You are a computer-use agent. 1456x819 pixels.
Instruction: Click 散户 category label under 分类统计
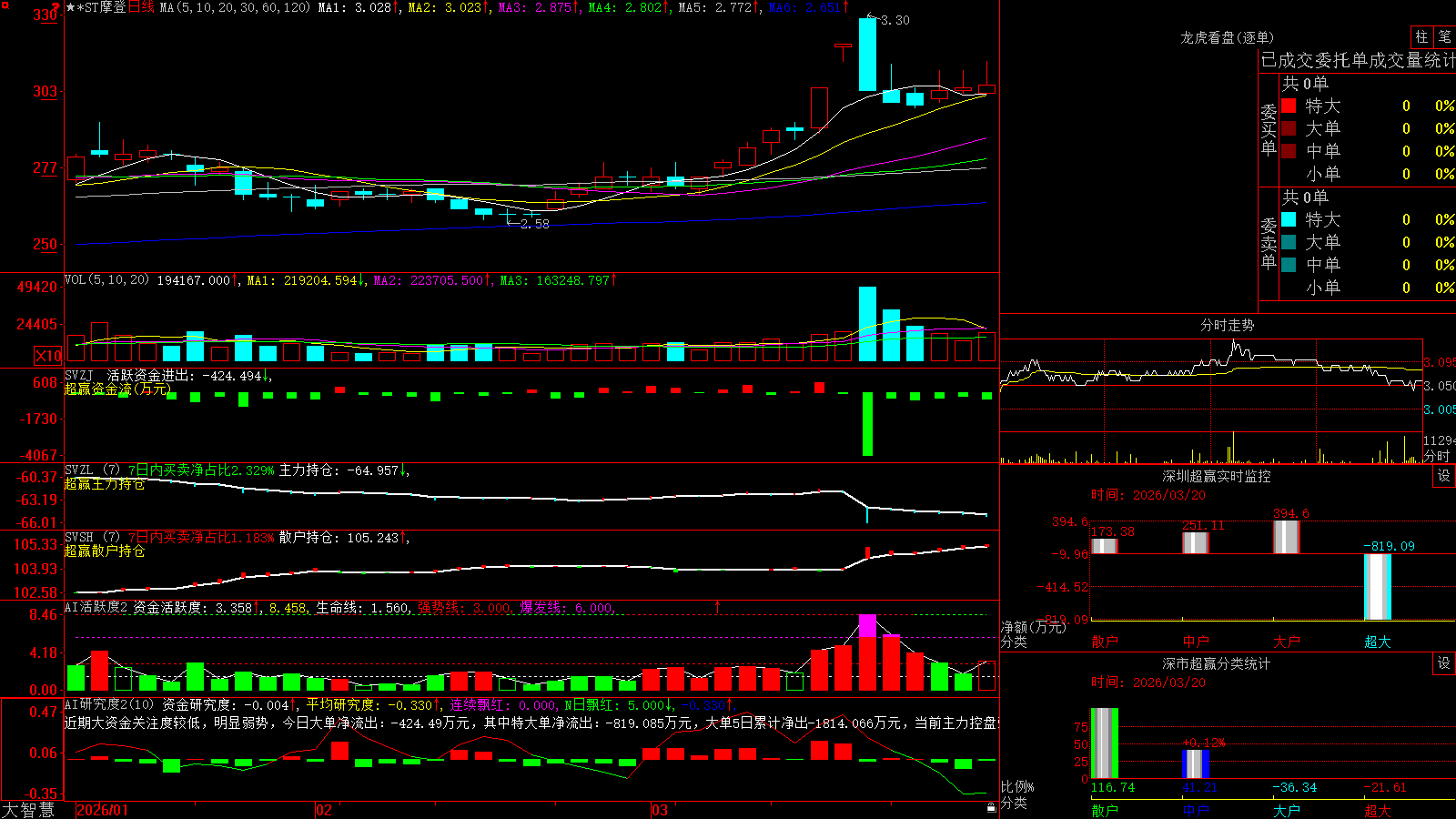click(1104, 810)
